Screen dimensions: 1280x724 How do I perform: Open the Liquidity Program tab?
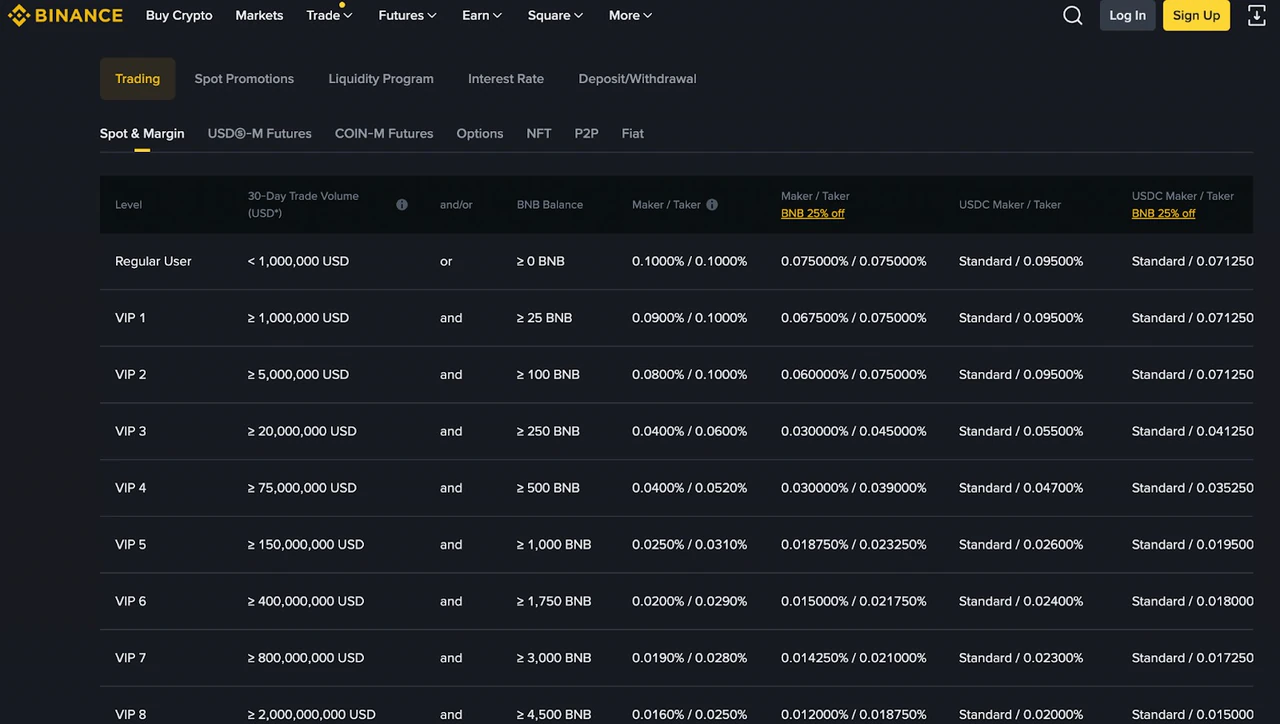(381, 78)
